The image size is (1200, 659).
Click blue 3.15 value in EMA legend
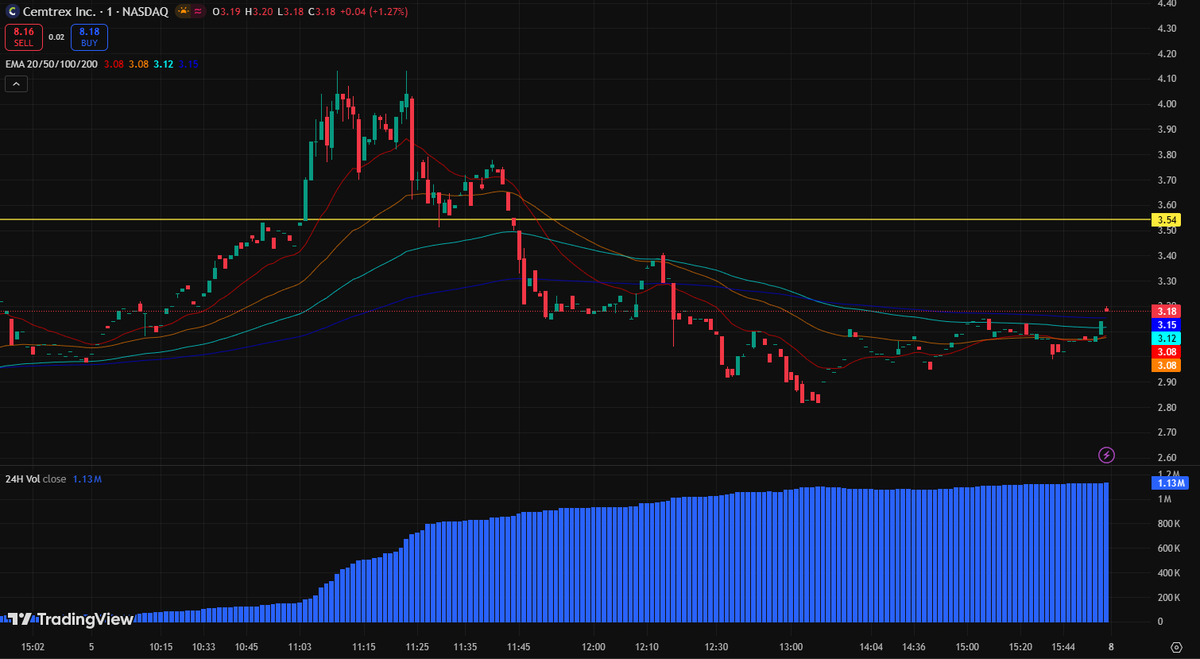coord(189,64)
